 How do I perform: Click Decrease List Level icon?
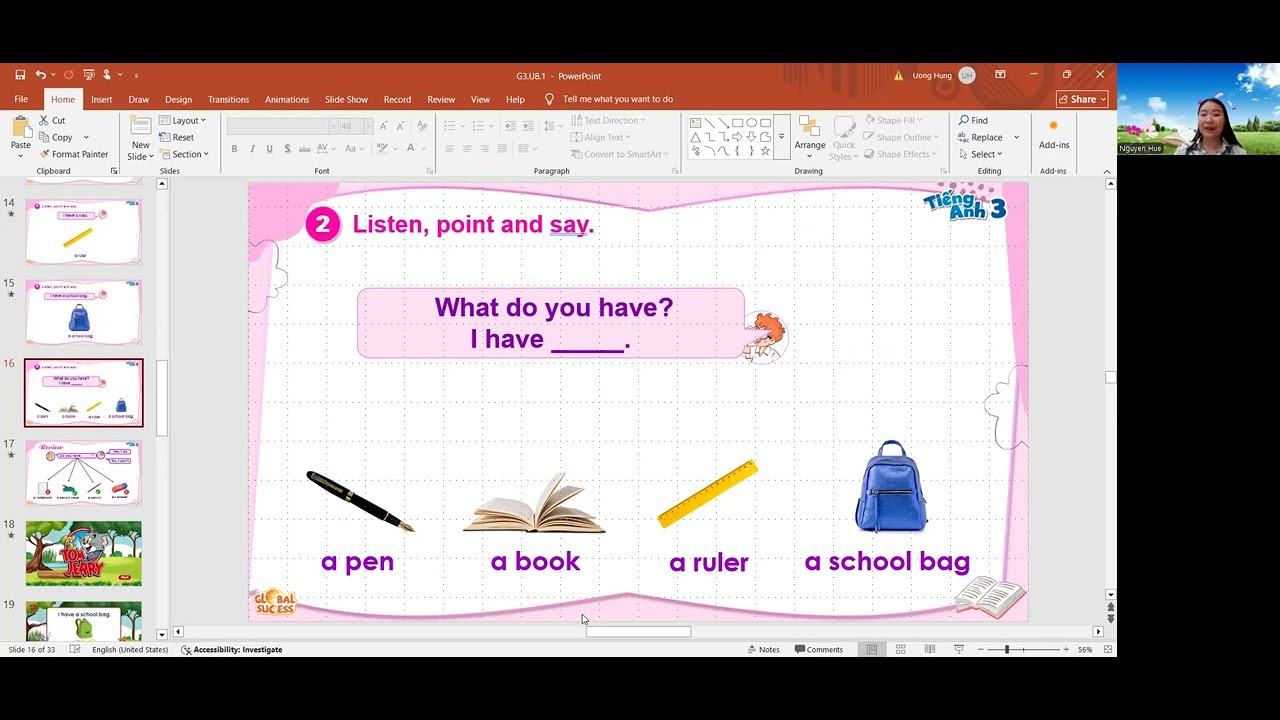coord(511,126)
